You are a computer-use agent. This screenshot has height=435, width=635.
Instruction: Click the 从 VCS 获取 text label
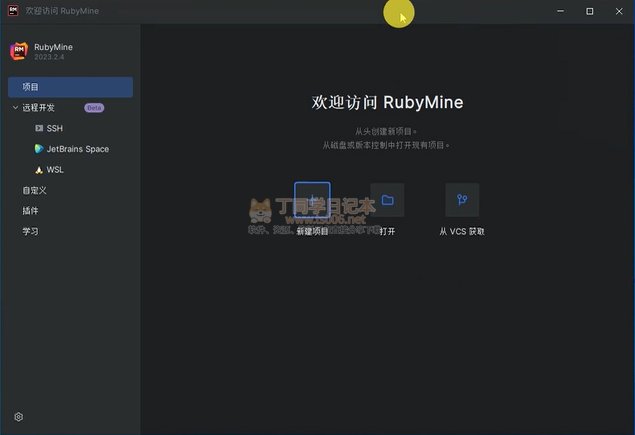click(462, 231)
